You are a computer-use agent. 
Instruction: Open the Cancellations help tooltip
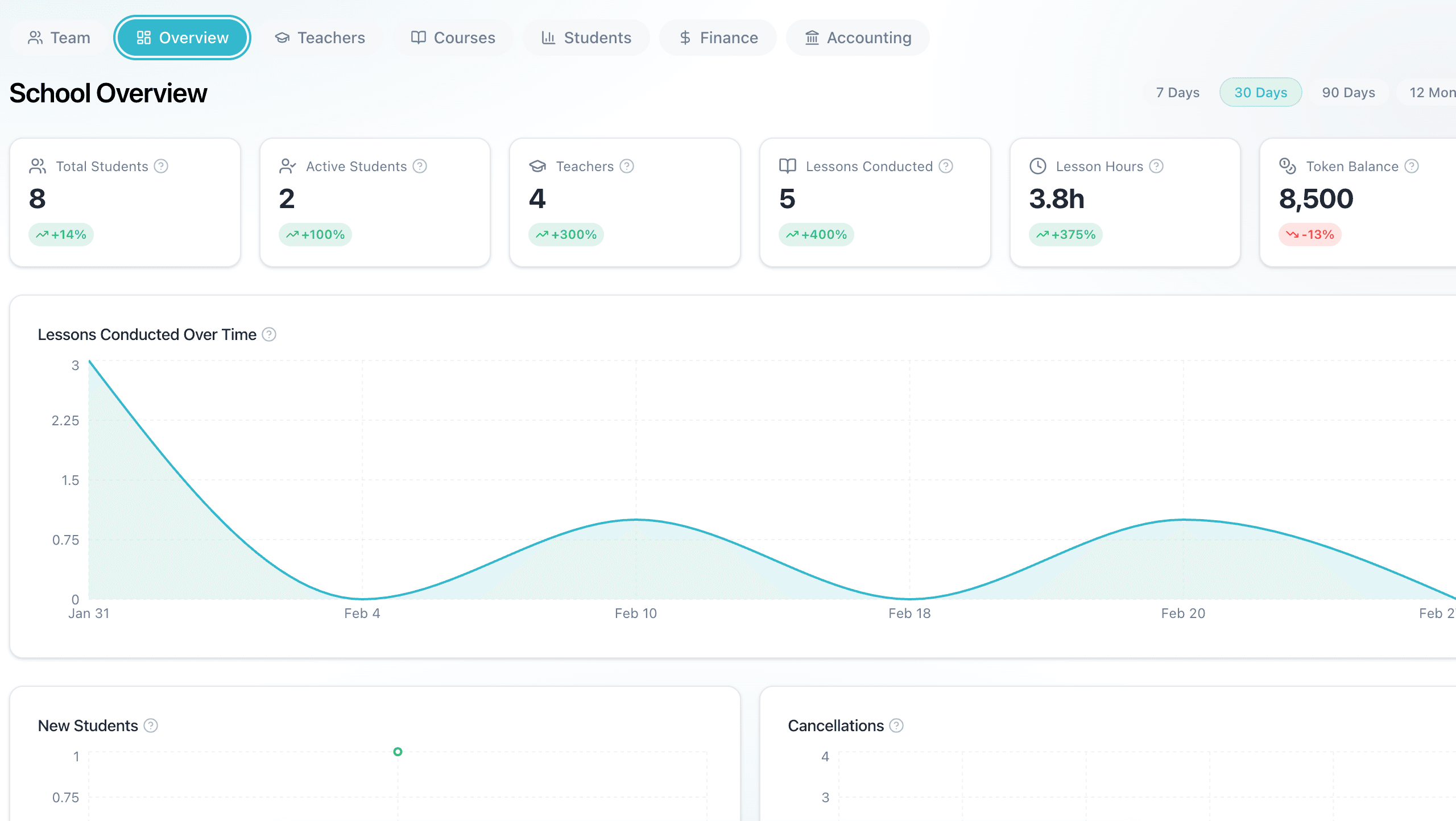pos(895,725)
